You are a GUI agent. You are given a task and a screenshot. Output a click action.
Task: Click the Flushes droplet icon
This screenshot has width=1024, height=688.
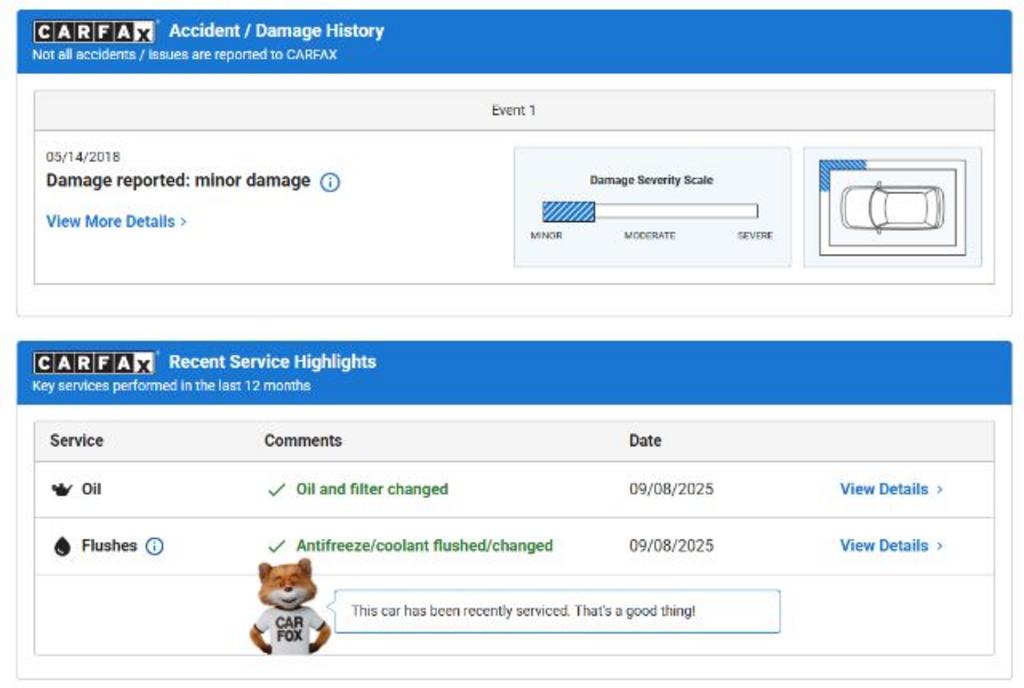pos(62,547)
